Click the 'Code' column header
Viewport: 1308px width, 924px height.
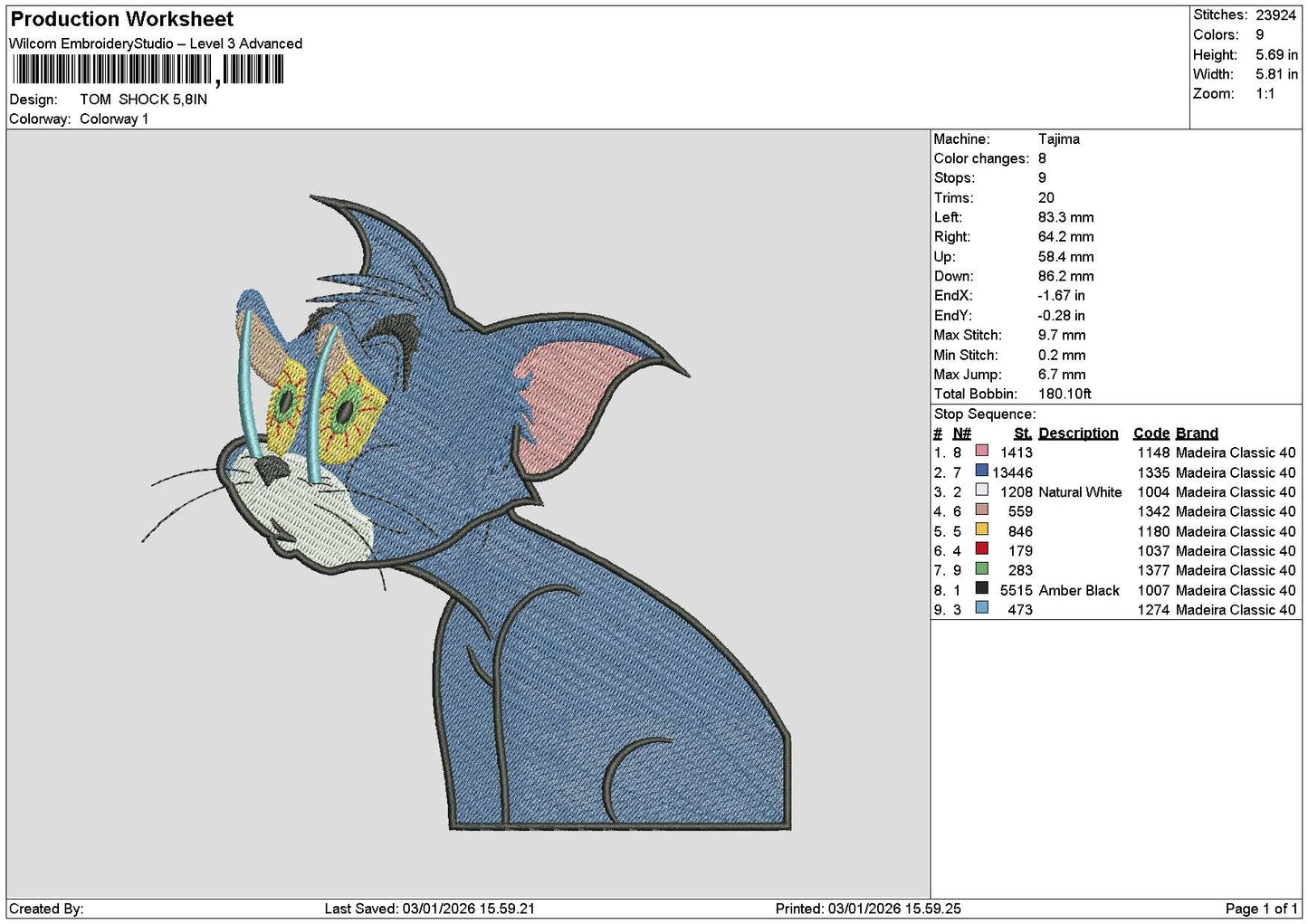click(1151, 433)
